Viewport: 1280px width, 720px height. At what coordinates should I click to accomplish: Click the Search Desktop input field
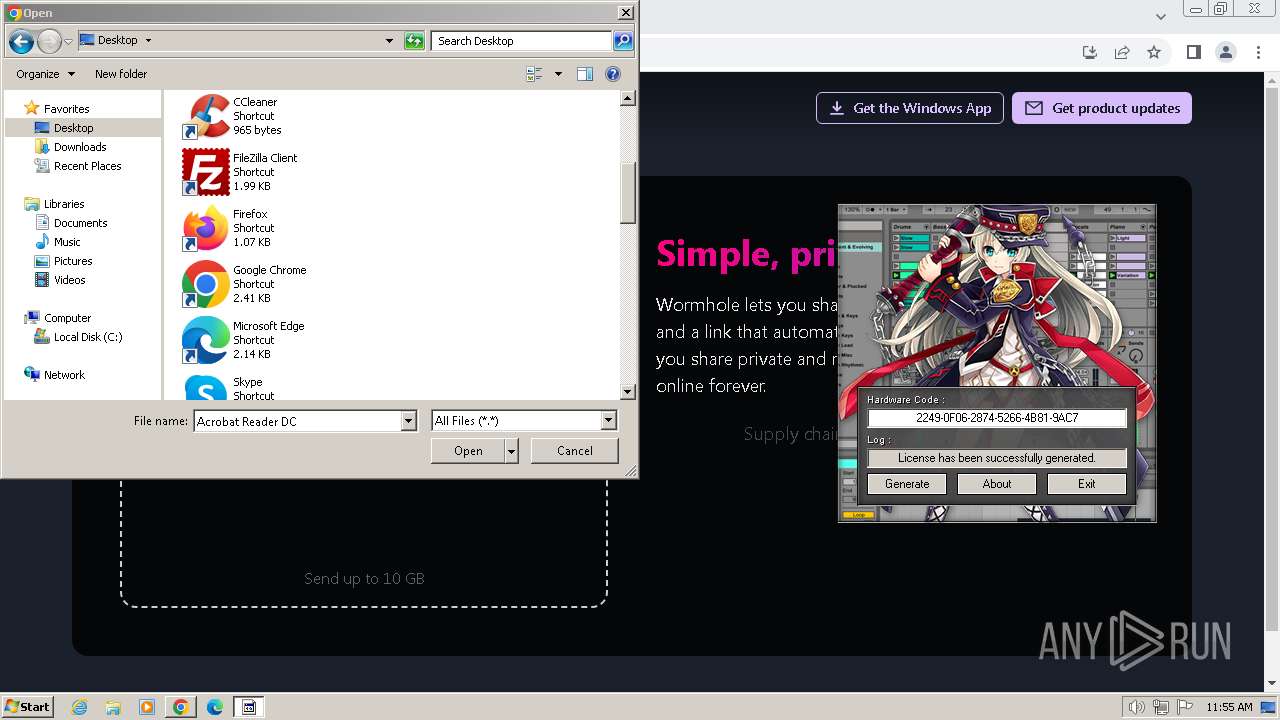(x=522, y=41)
